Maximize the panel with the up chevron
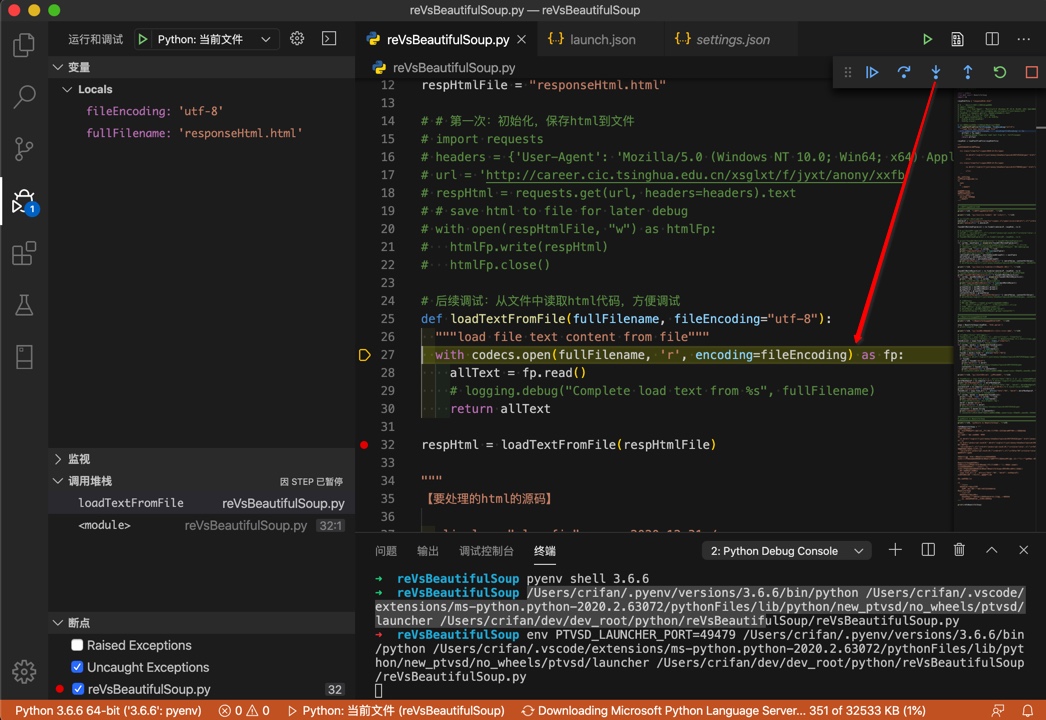 [x=992, y=550]
